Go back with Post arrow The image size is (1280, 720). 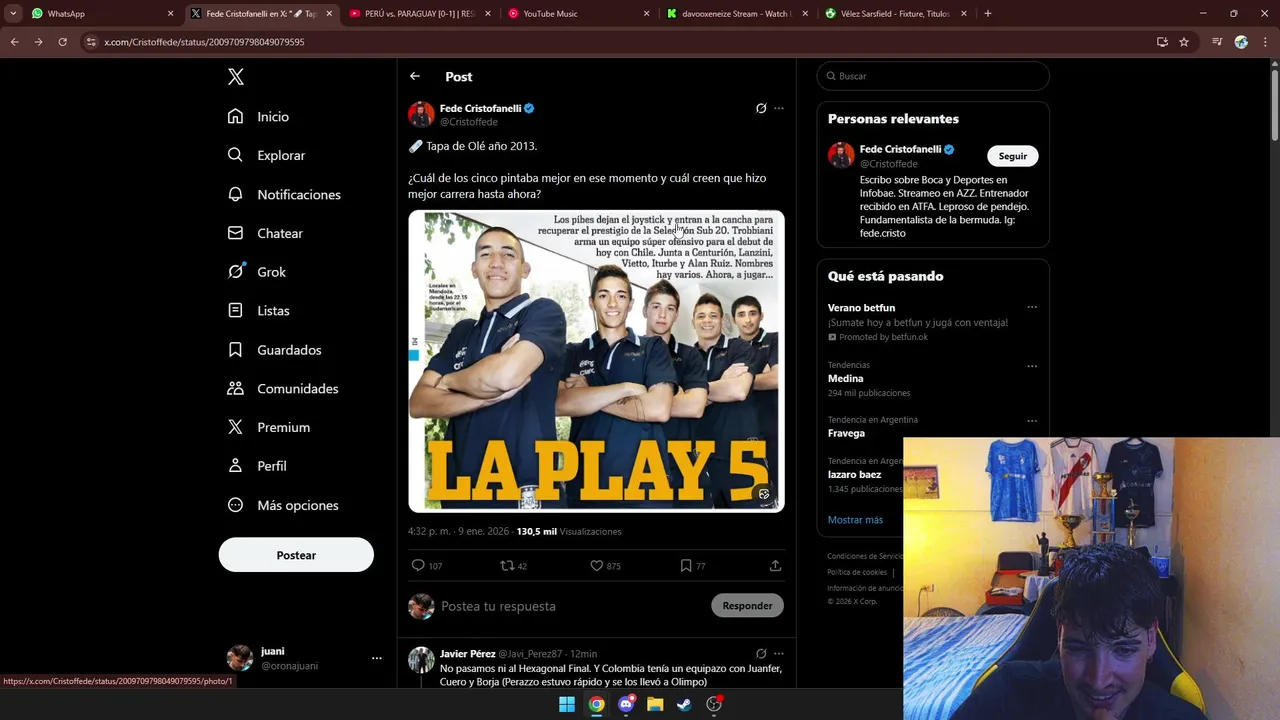click(x=415, y=76)
